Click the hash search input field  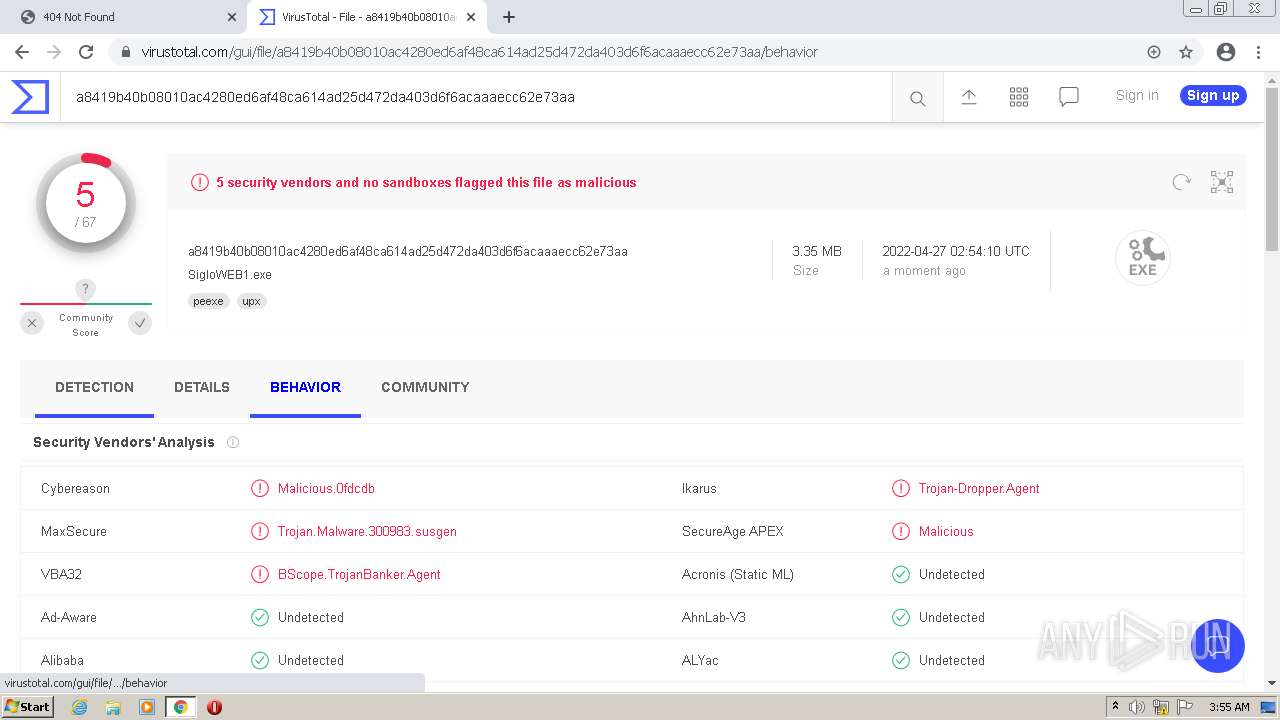click(x=476, y=97)
